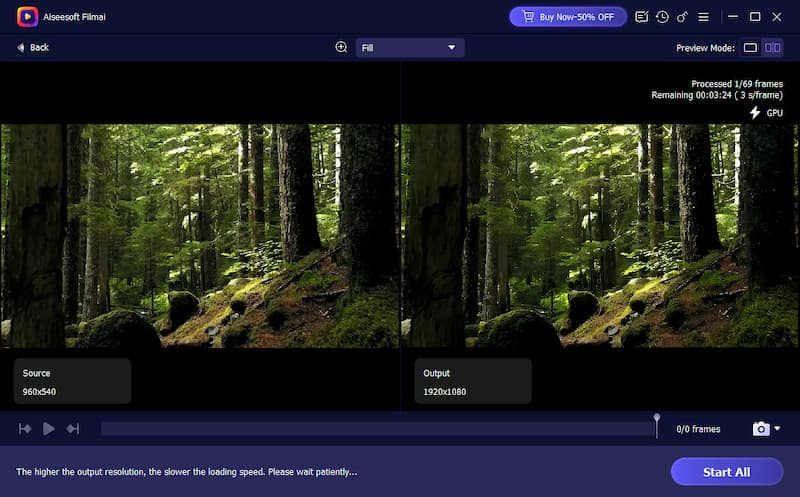The height and width of the screenshot is (497, 800).
Task: Expand the snapshot options arrow
Action: [x=777, y=429]
